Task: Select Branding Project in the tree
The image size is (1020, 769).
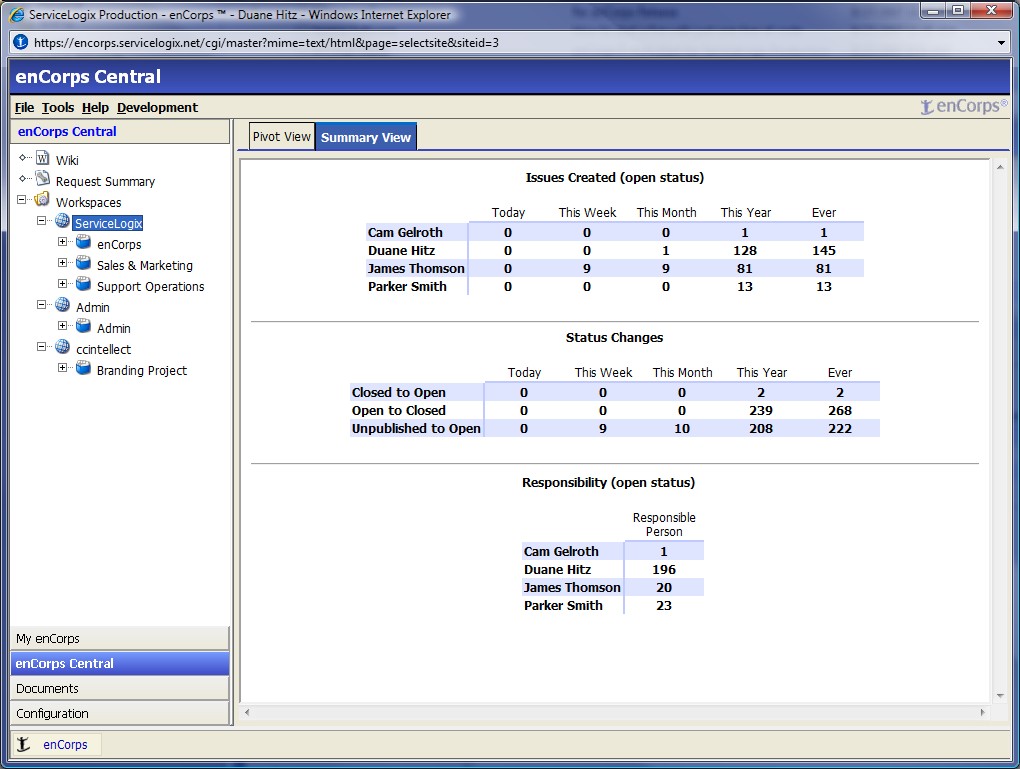Action: (142, 370)
